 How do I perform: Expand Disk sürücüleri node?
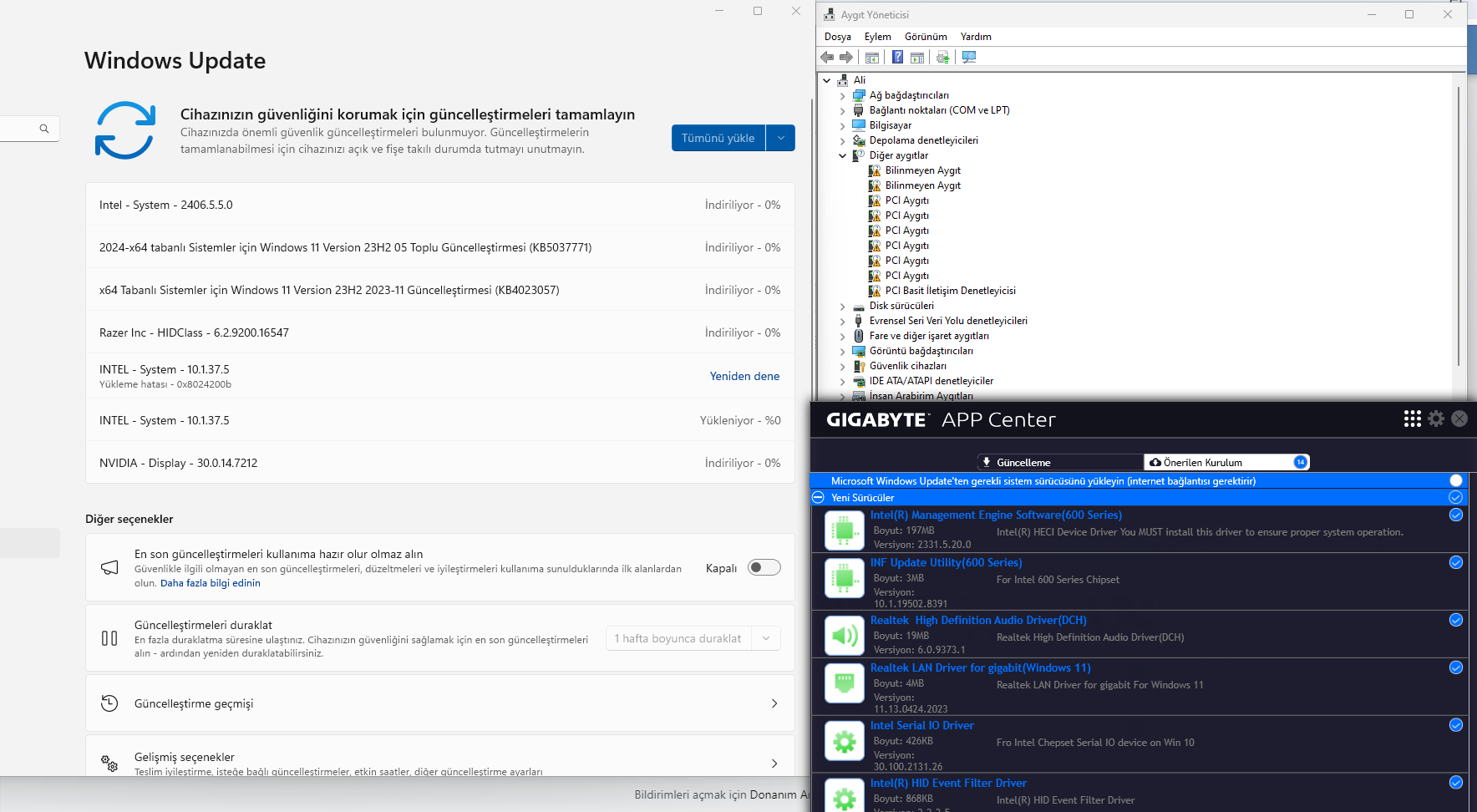(x=842, y=307)
